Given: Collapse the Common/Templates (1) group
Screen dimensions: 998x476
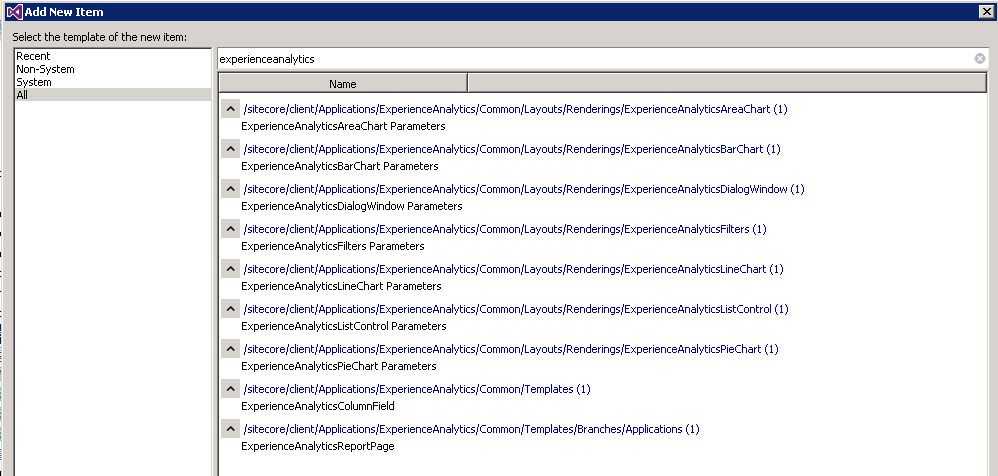Looking at the screenshot, I should (x=230, y=389).
